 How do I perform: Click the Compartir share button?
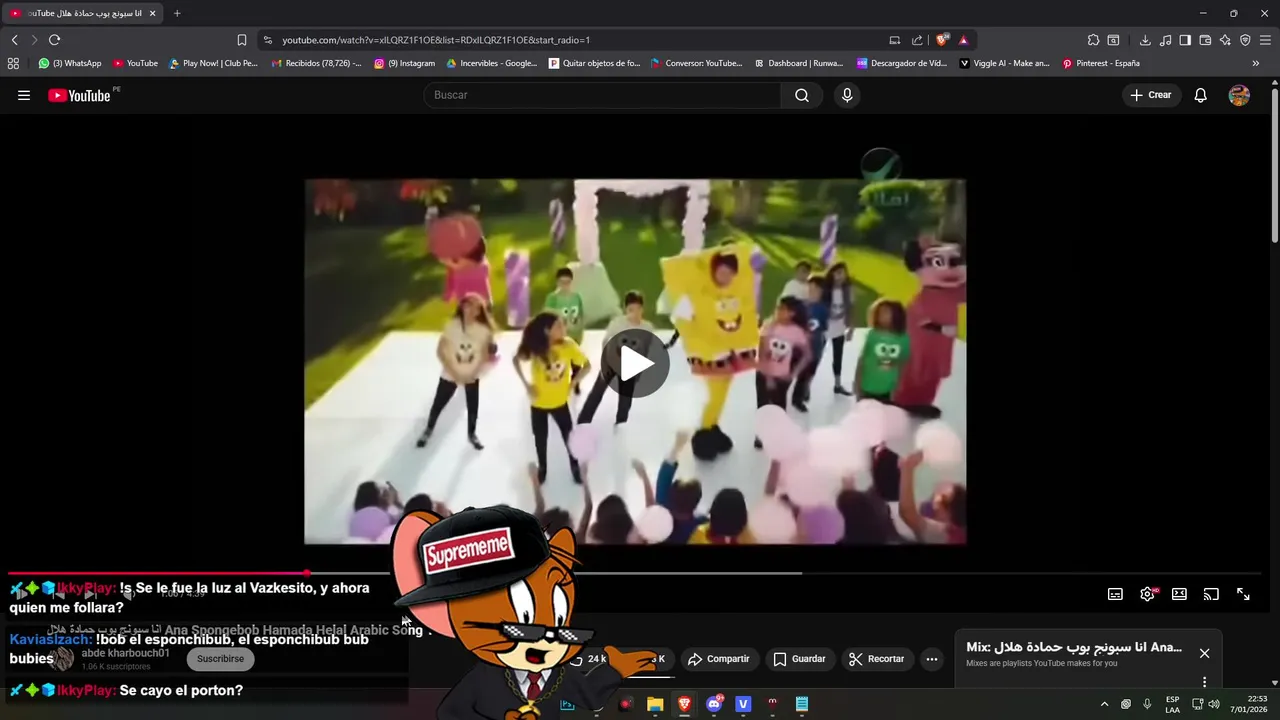[719, 659]
